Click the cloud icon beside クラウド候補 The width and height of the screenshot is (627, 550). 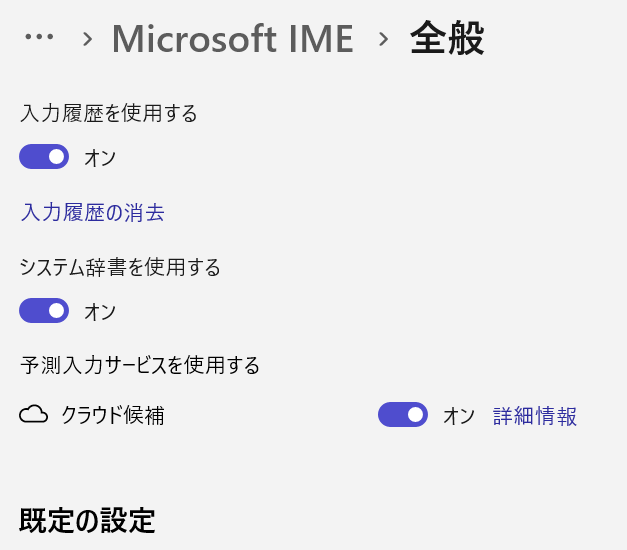point(34,415)
